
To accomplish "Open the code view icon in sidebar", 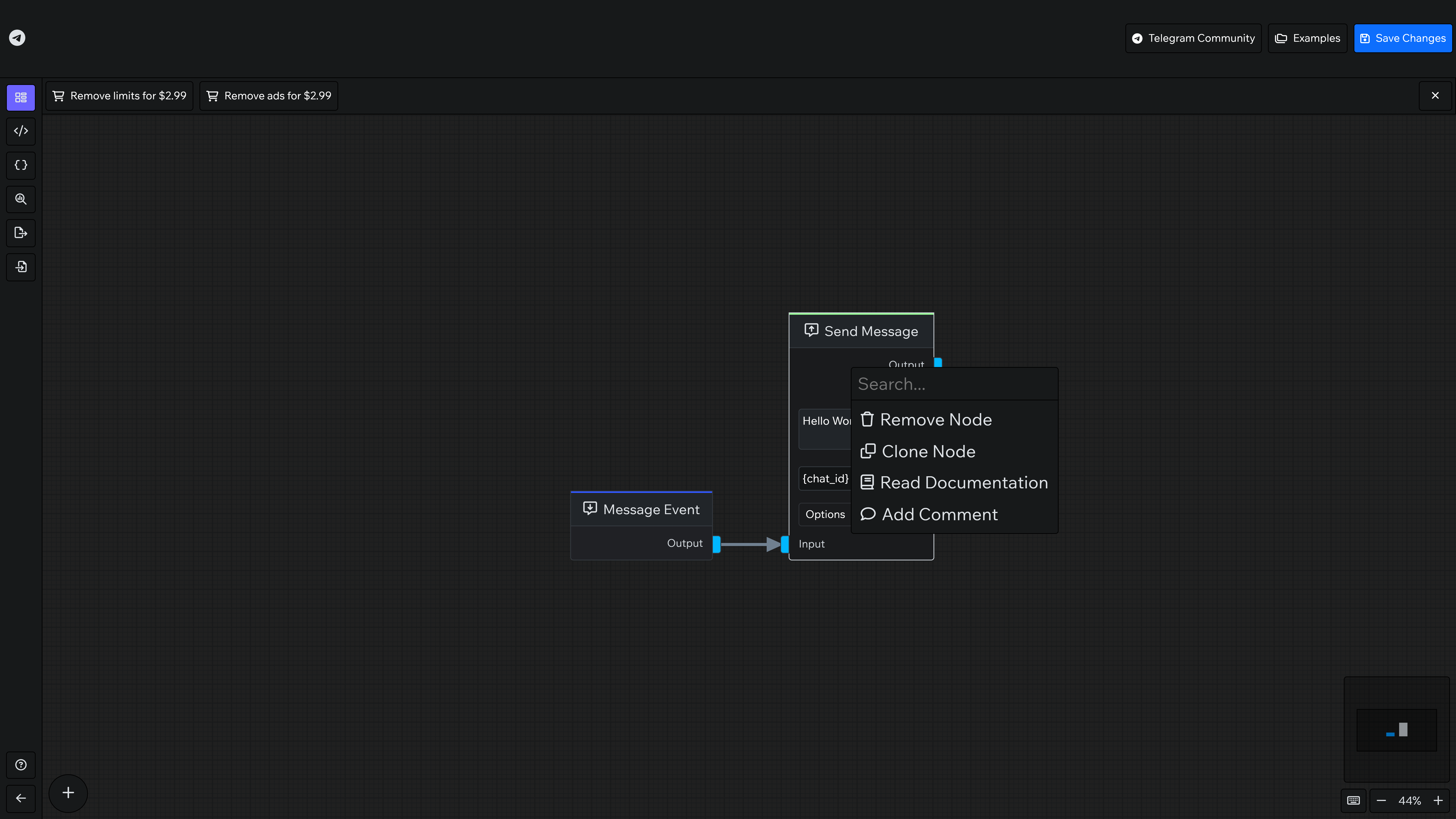I will click(x=21, y=131).
